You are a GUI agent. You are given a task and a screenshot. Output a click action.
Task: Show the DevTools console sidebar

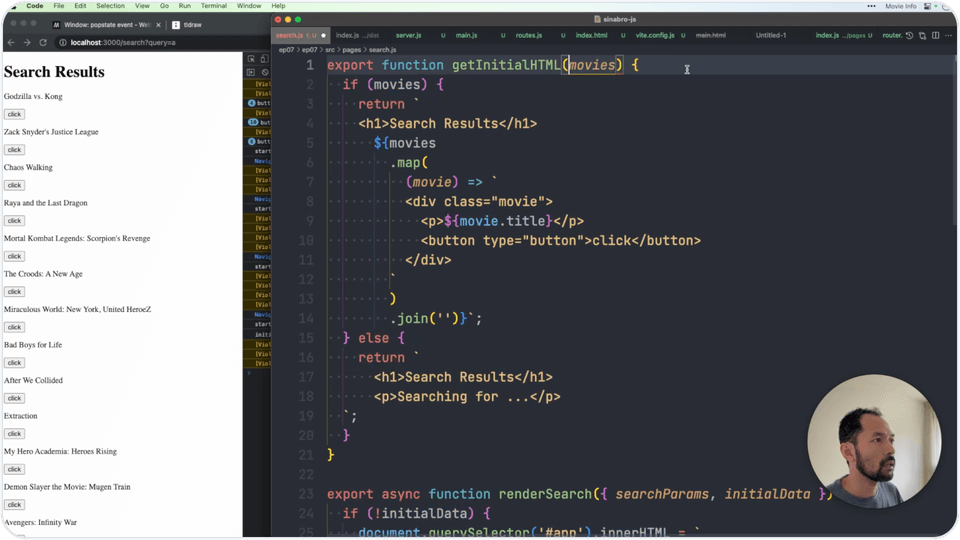coord(252,72)
